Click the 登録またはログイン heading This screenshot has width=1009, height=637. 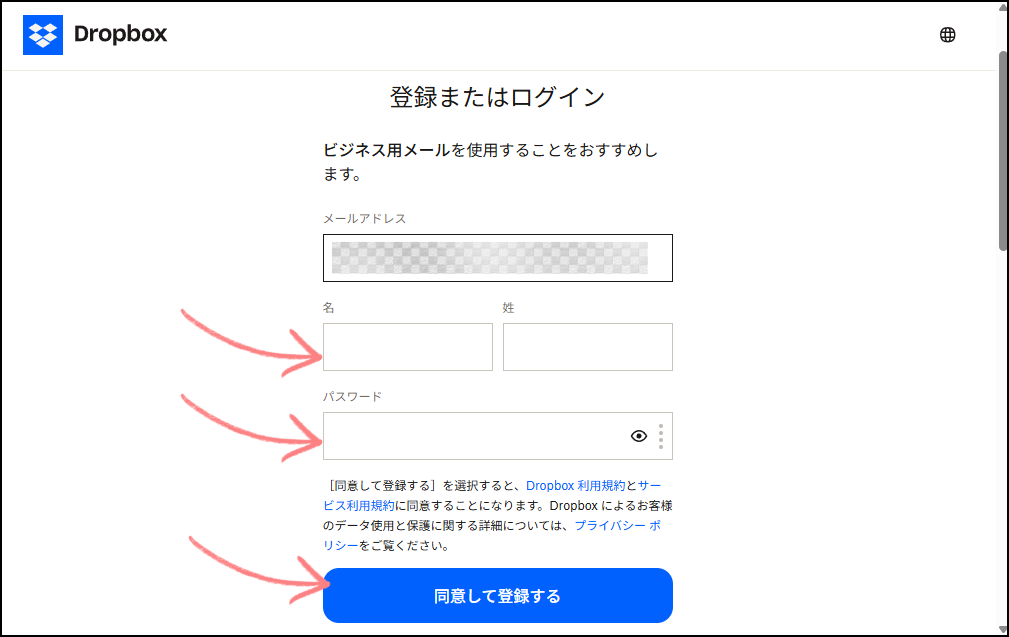click(x=497, y=97)
